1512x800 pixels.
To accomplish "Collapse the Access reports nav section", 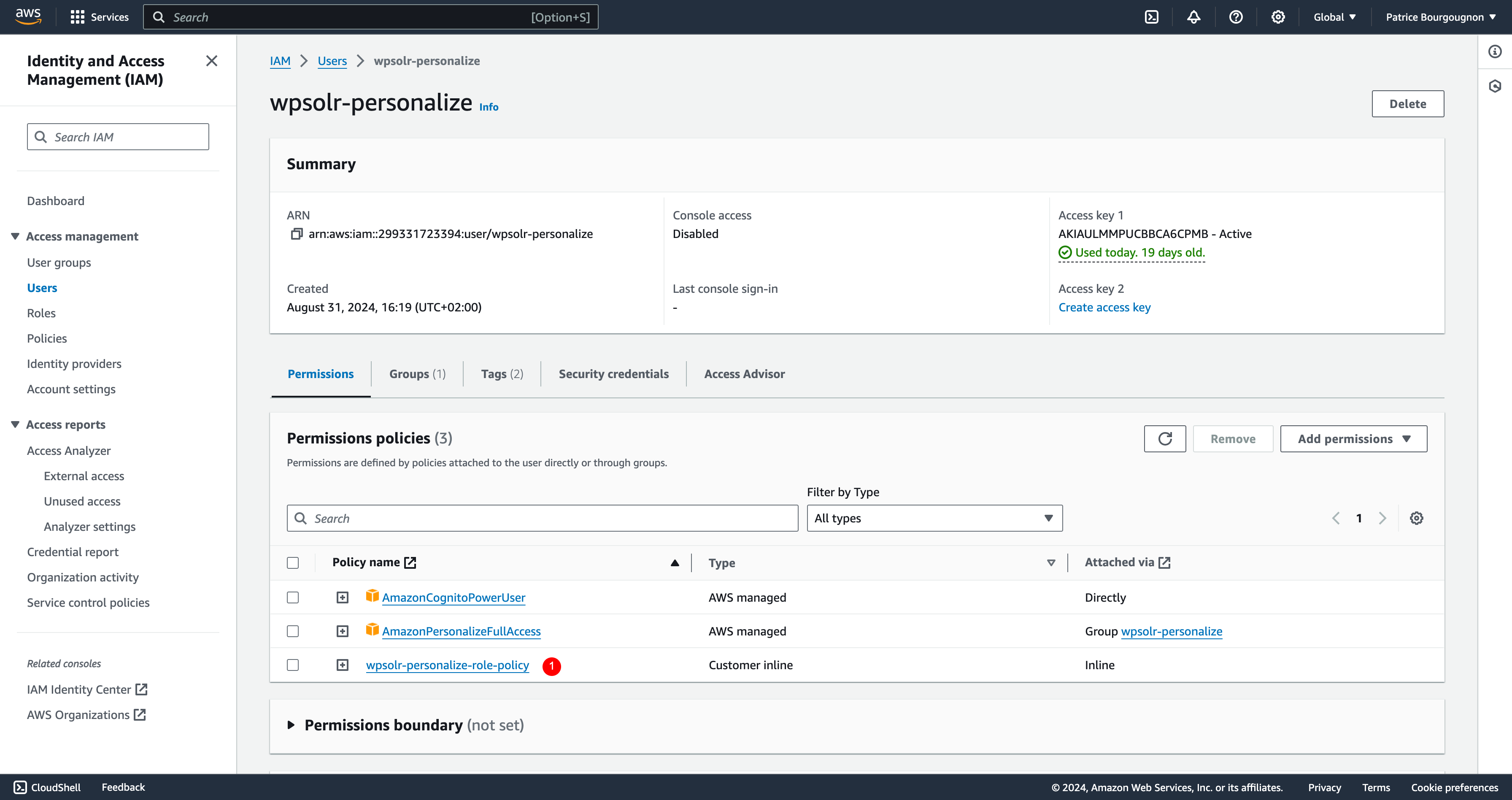I will click(x=15, y=424).
